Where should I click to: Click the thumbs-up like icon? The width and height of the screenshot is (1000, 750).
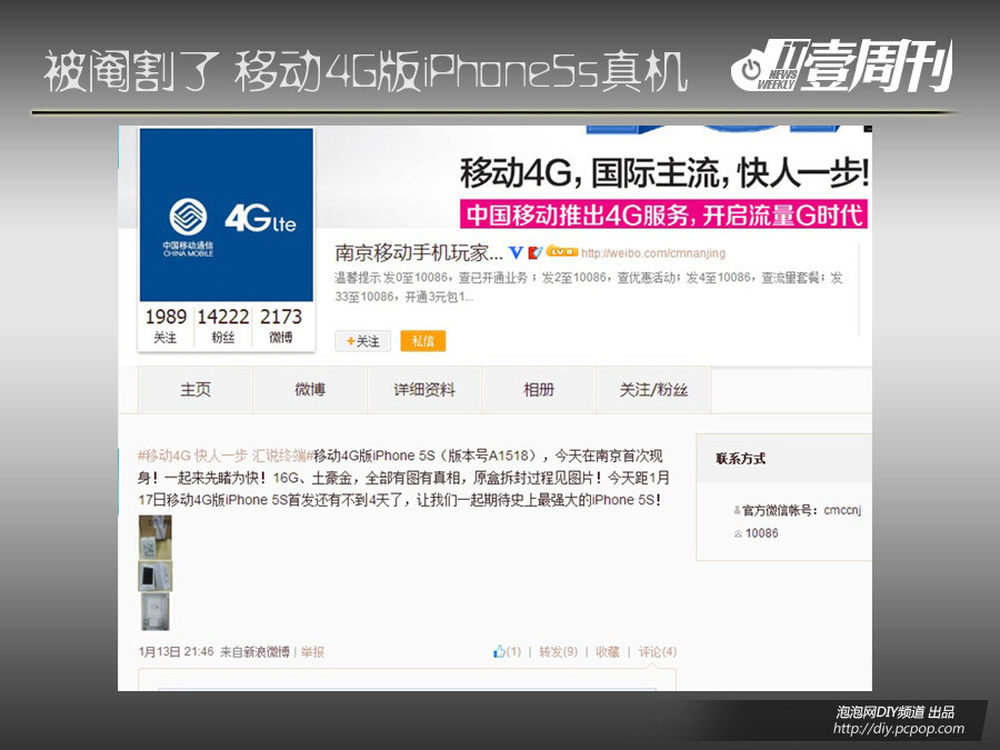click(499, 652)
